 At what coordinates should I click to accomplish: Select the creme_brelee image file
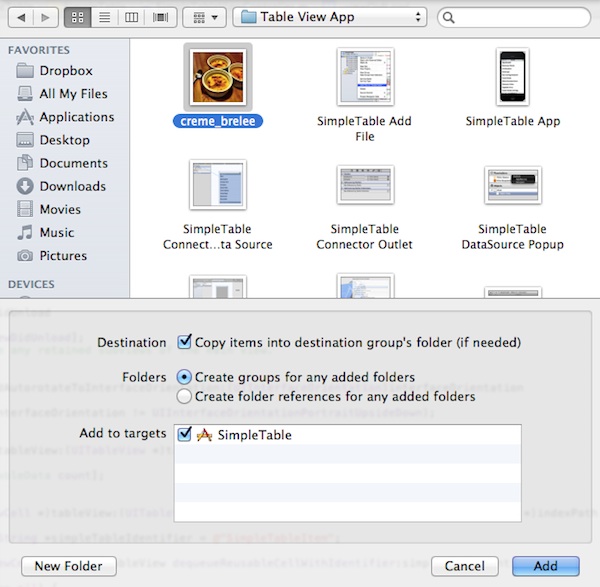(x=218, y=78)
